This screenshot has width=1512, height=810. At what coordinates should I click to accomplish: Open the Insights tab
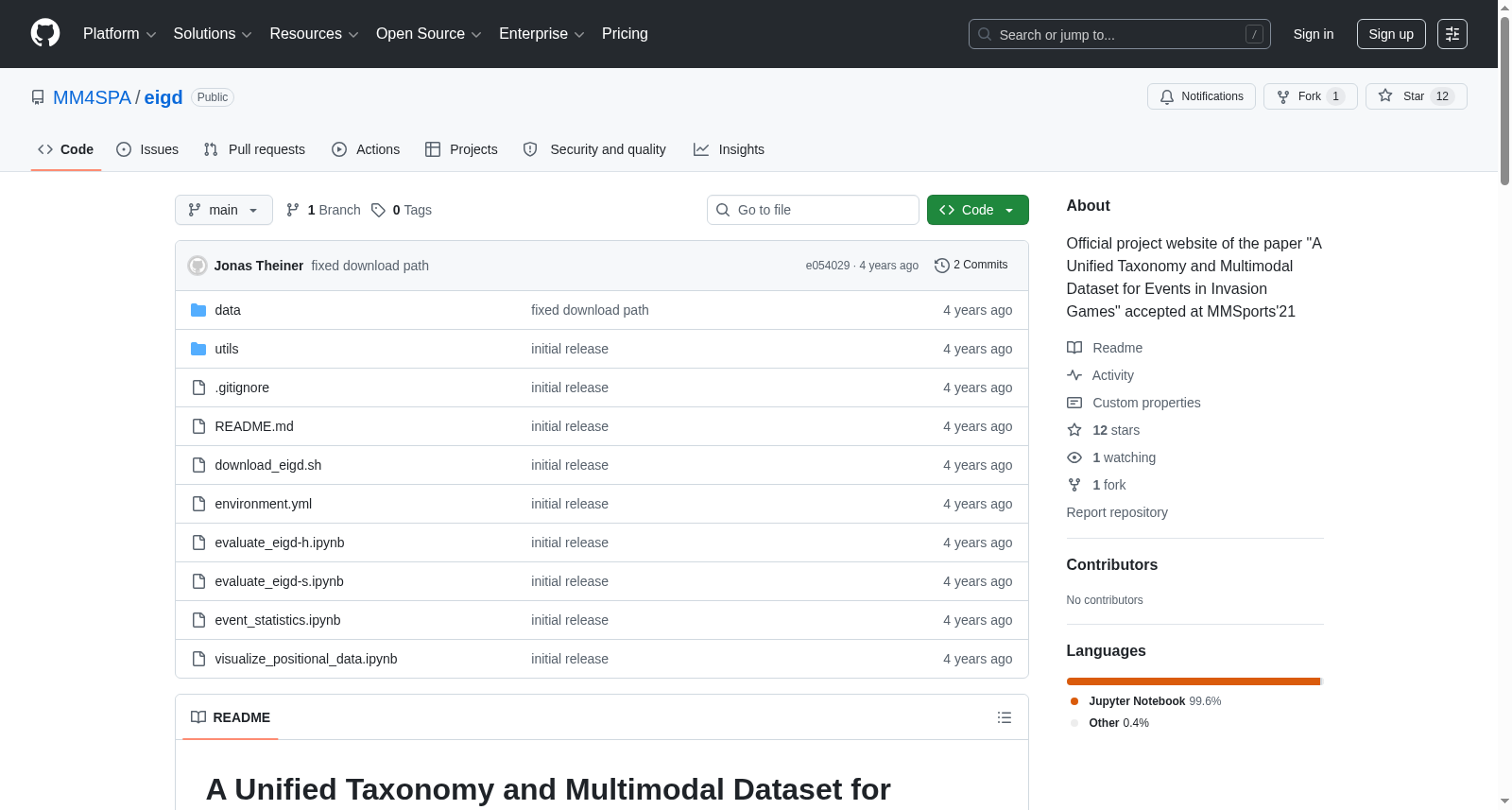(x=729, y=149)
